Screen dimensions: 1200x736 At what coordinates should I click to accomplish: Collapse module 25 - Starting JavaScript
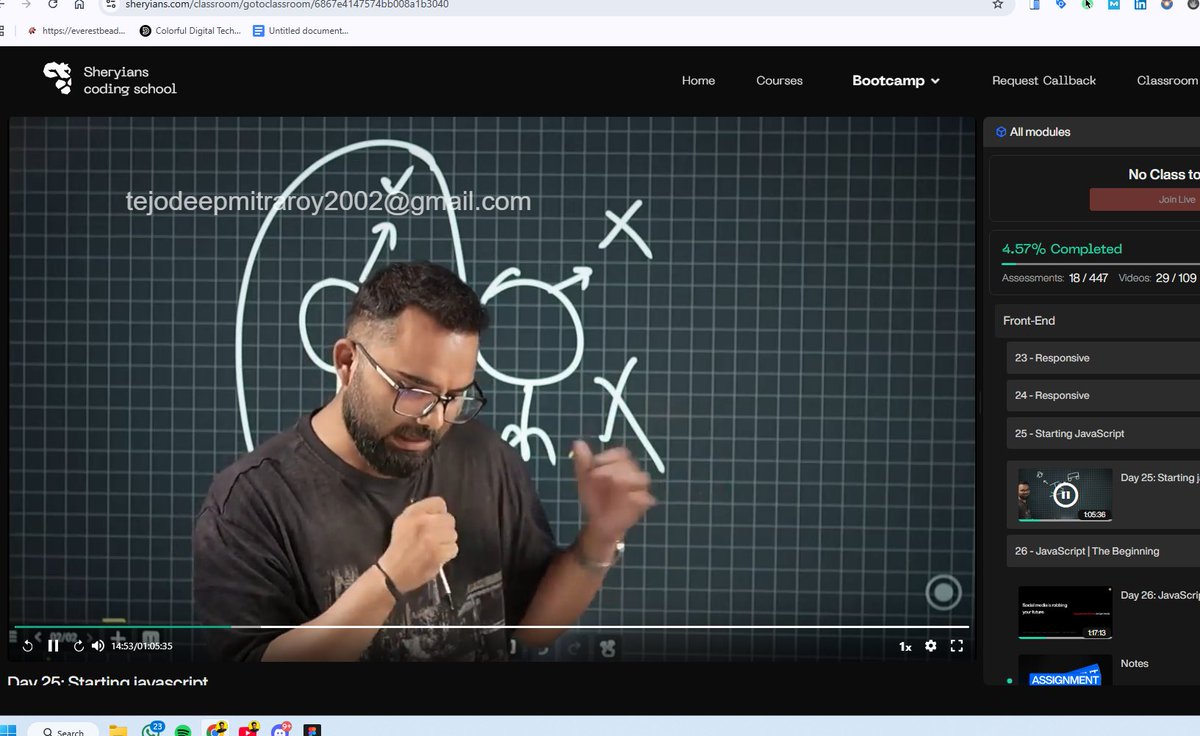click(1103, 434)
